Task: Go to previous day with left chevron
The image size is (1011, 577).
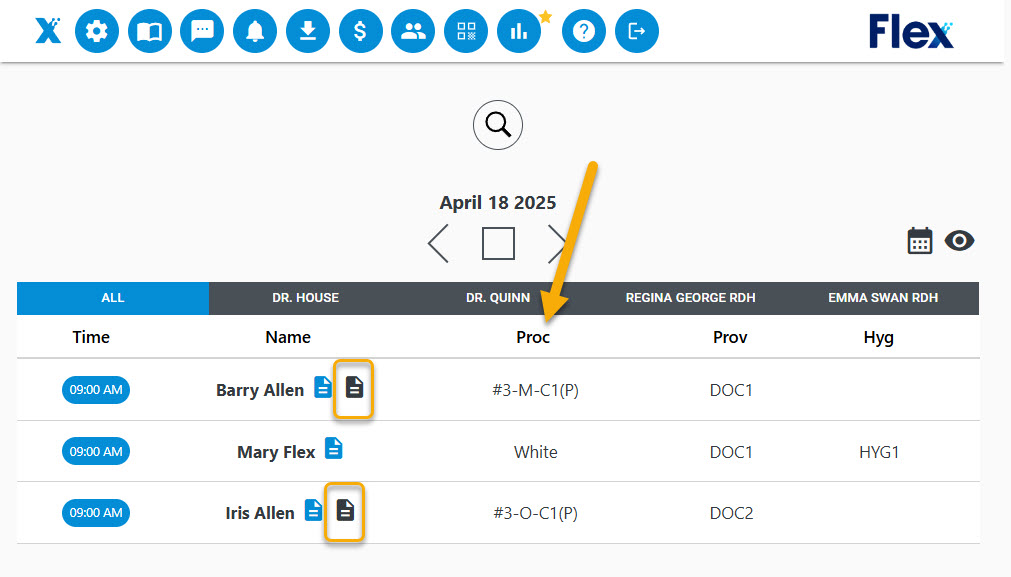Action: point(438,244)
